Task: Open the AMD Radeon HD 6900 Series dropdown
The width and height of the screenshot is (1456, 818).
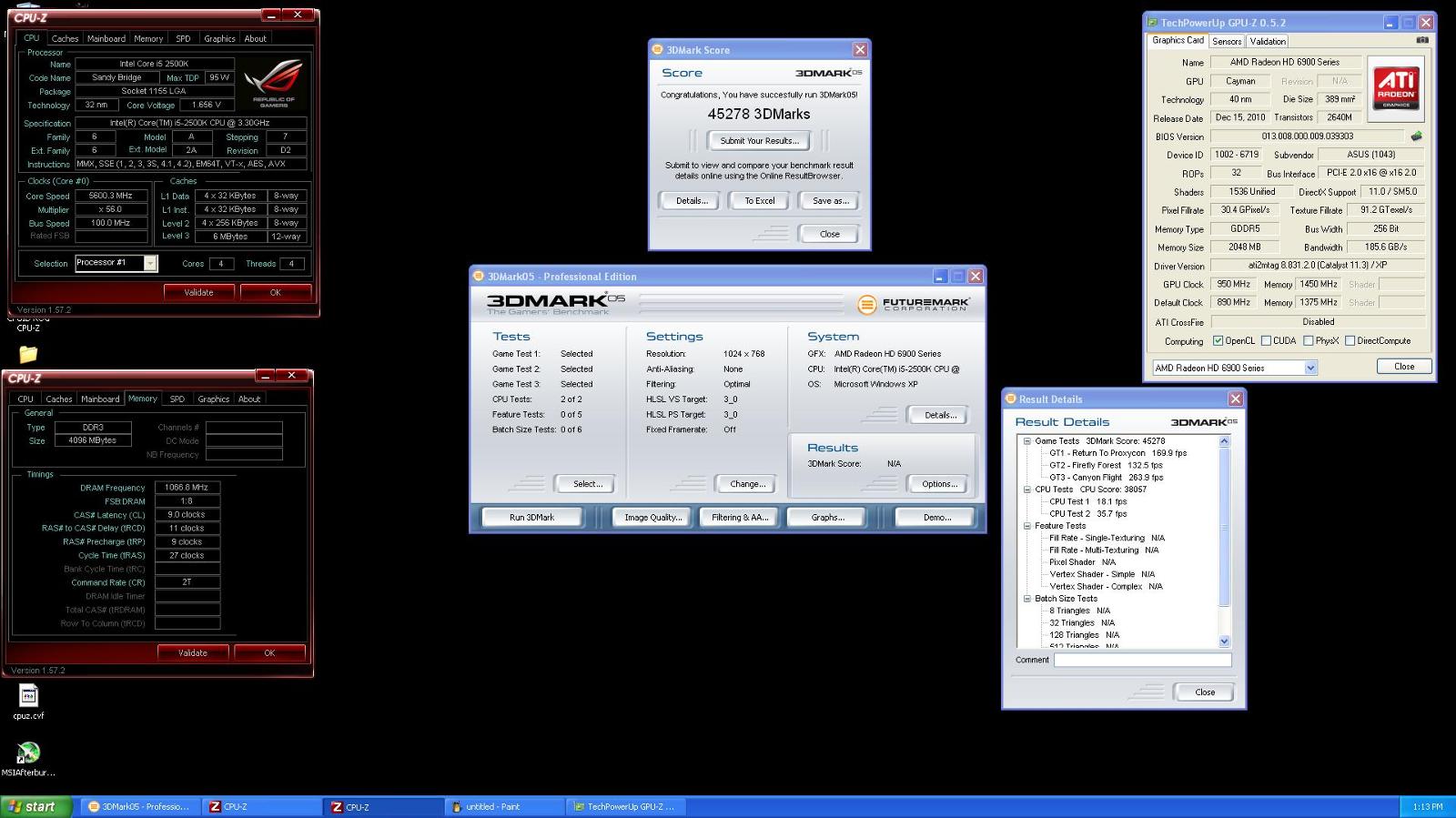Action: click(1235, 368)
